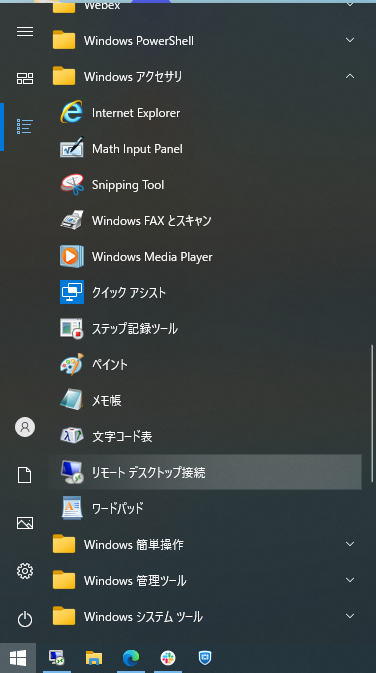376x673 pixels.
Task: Open Pictures from the sidebar icon
Action: click(x=25, y=523)
